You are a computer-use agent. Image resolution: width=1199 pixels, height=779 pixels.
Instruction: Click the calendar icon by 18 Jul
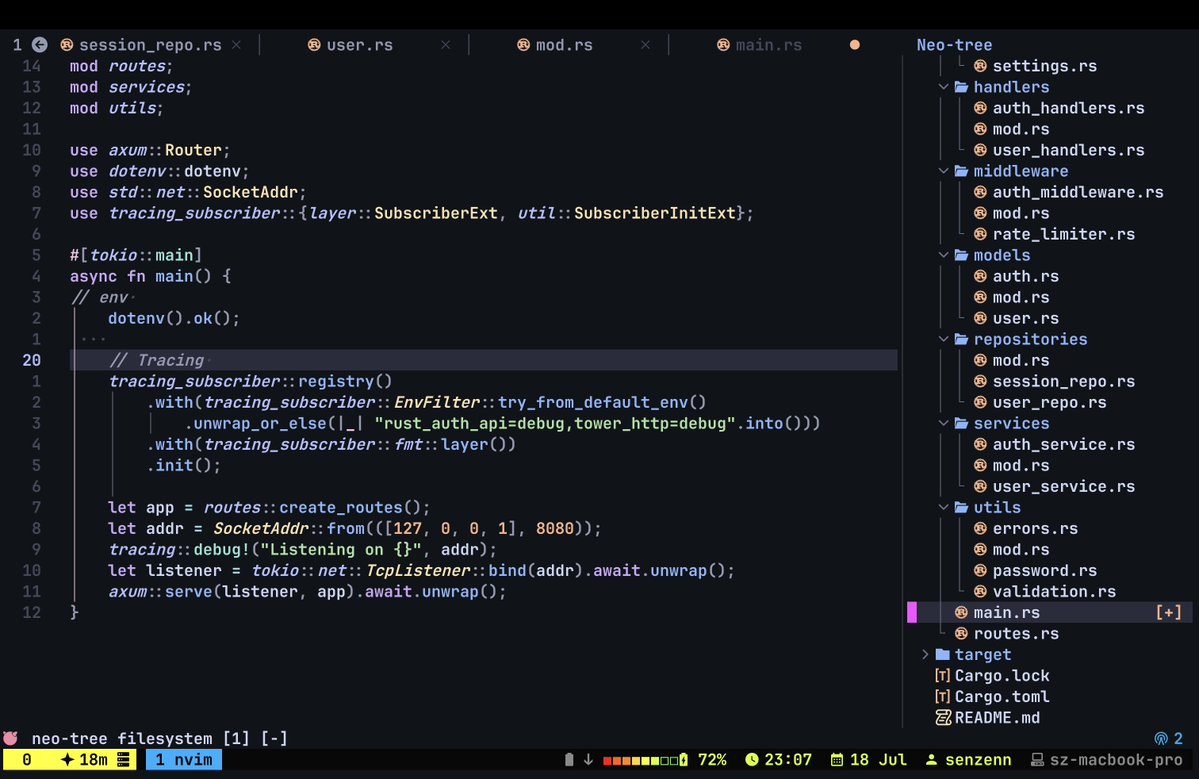837,760
